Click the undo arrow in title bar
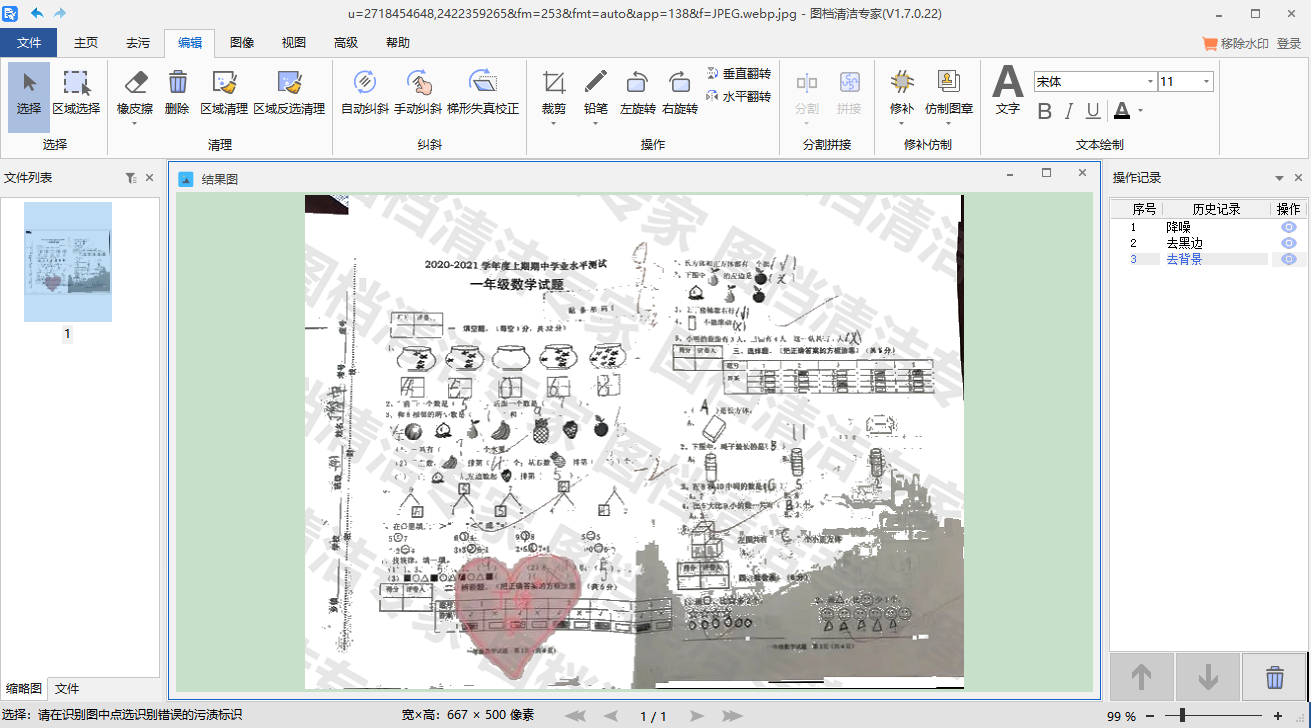 click(x=37, y=13)
